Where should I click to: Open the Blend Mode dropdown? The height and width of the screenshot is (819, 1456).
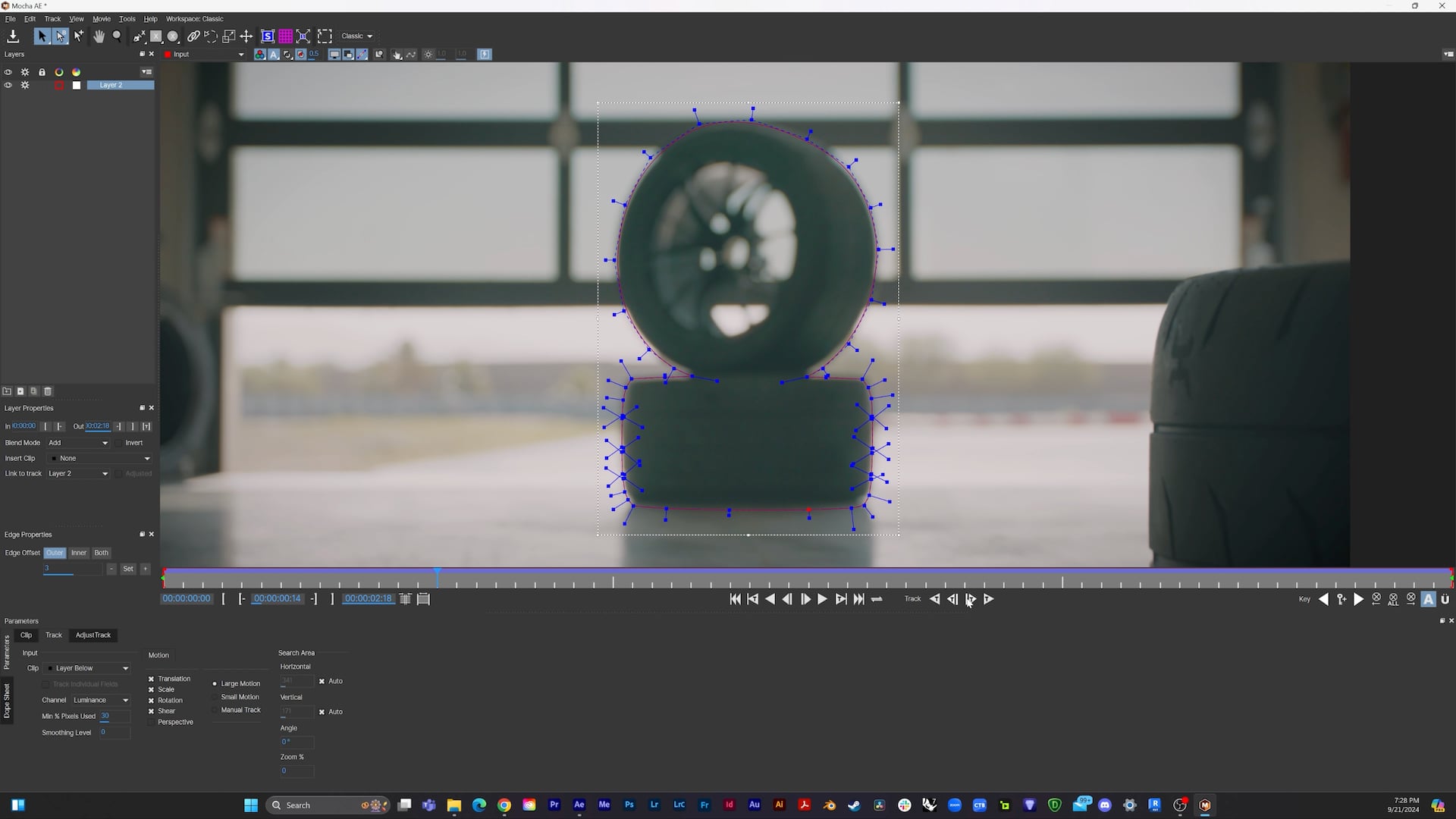point(79,442)
